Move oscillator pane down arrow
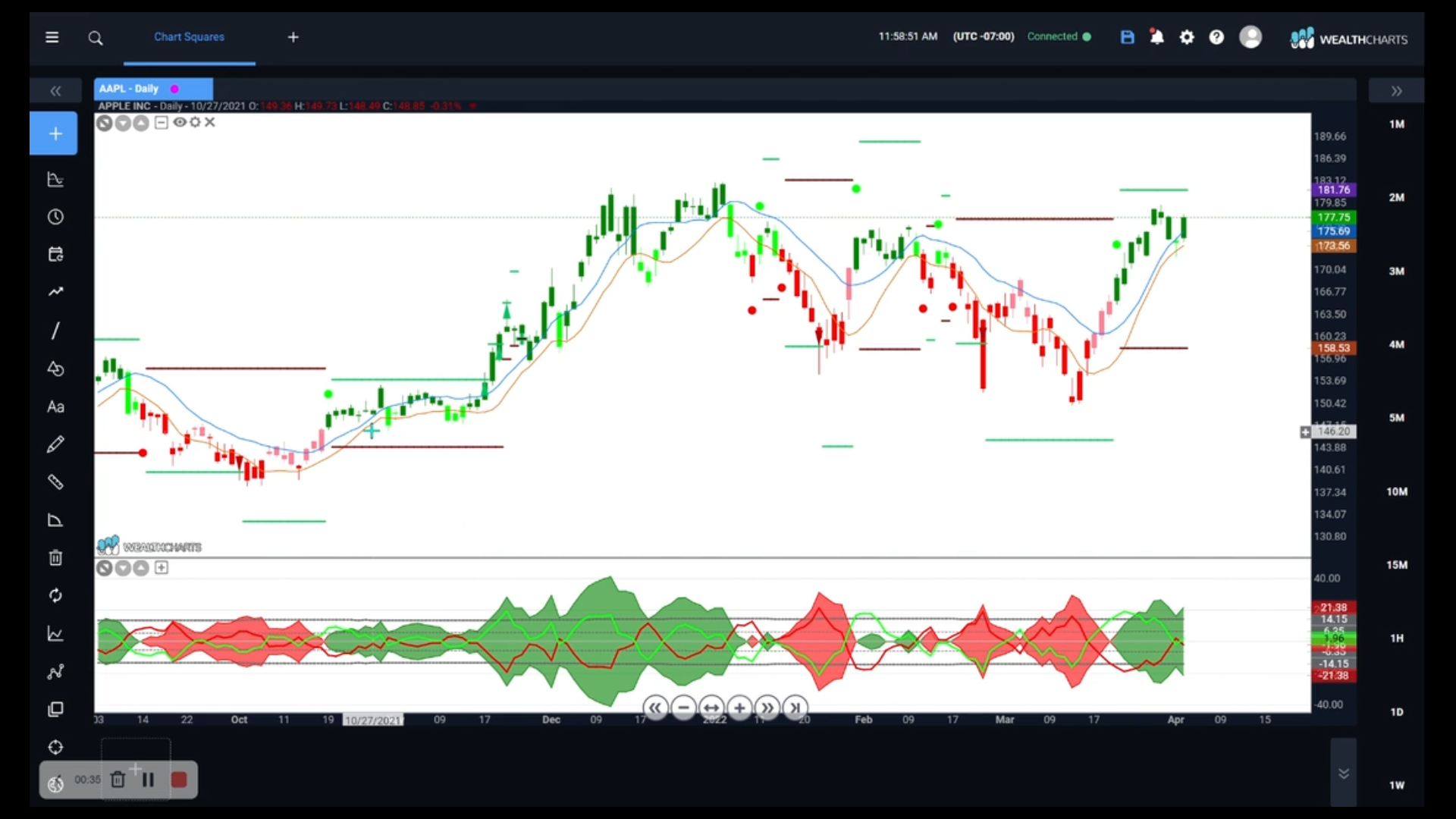 point(123,568)
